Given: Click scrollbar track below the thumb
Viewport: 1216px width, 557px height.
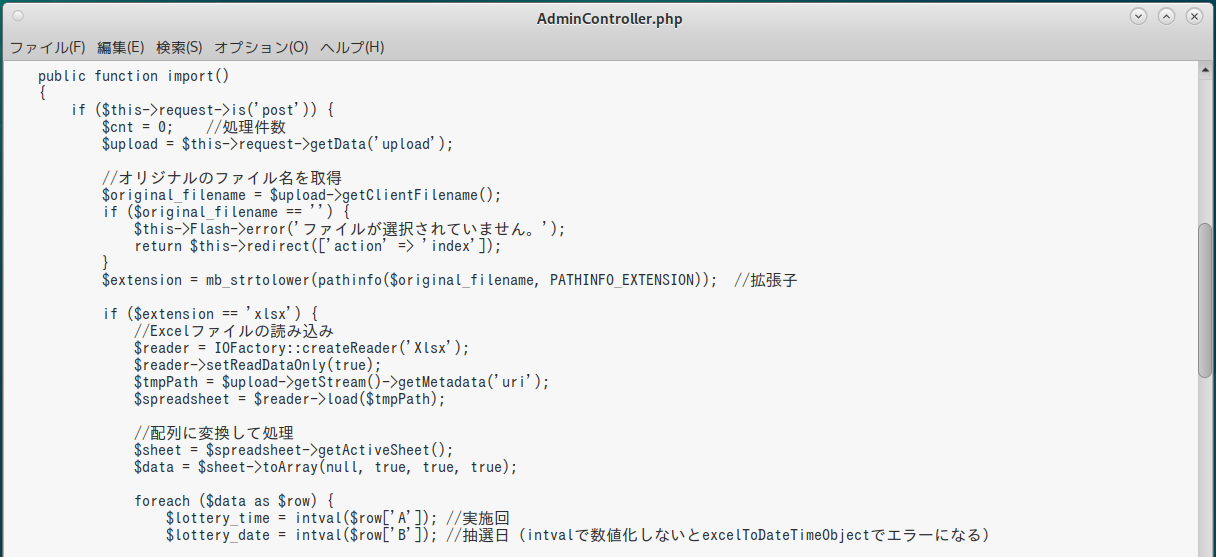Looking at the screenshot, I should click(x=1205, y=460).
